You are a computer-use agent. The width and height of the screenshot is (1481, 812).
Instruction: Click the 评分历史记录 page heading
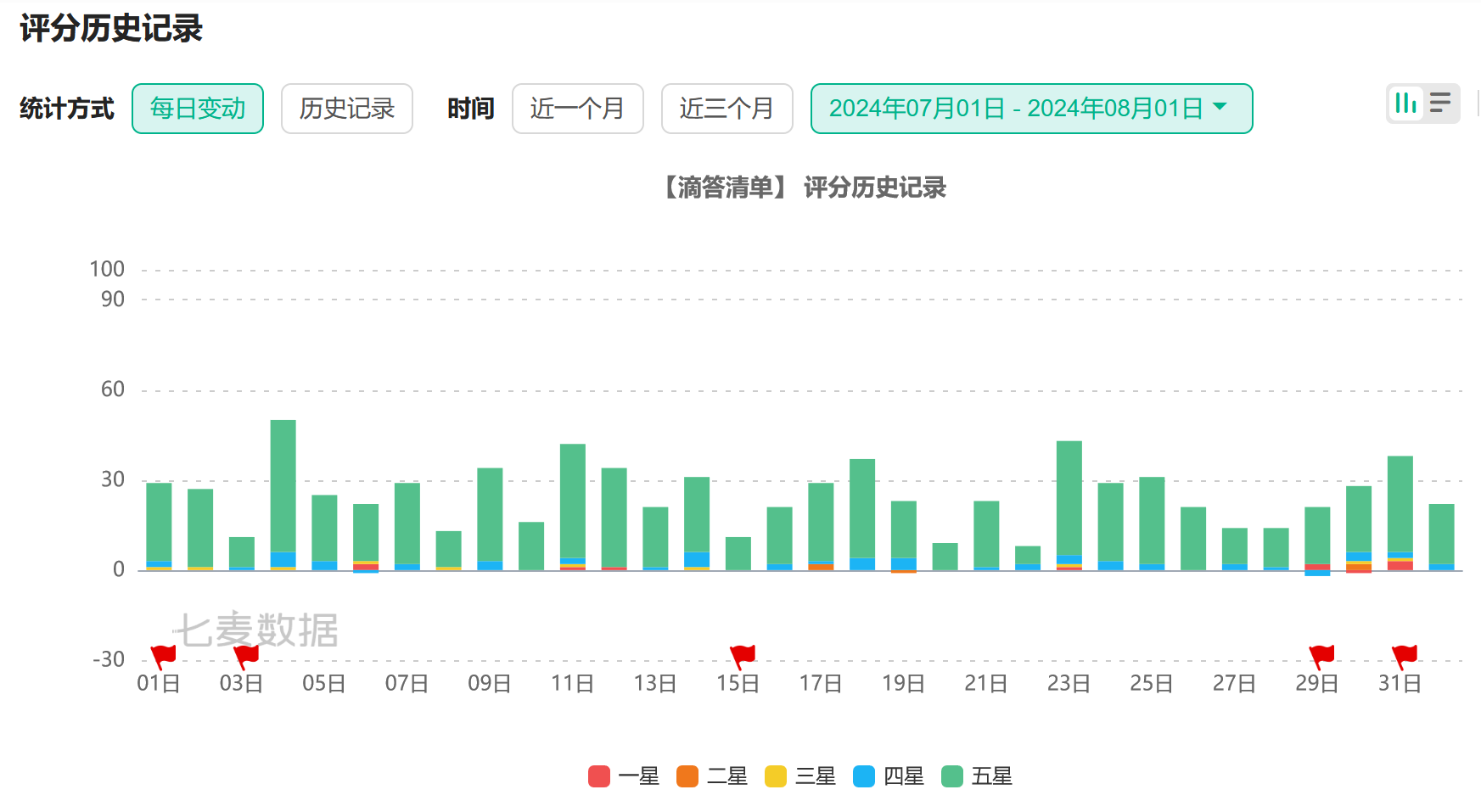(x=111, y=29)
